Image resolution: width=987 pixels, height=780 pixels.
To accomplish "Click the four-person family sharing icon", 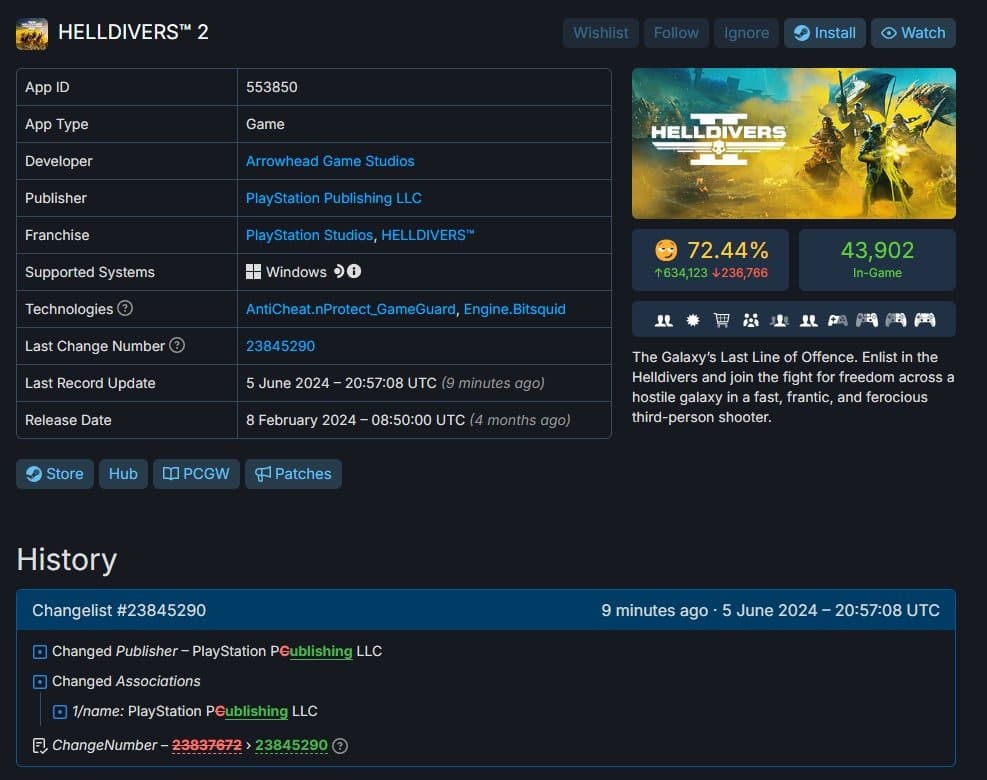I will tap(750, 320).
